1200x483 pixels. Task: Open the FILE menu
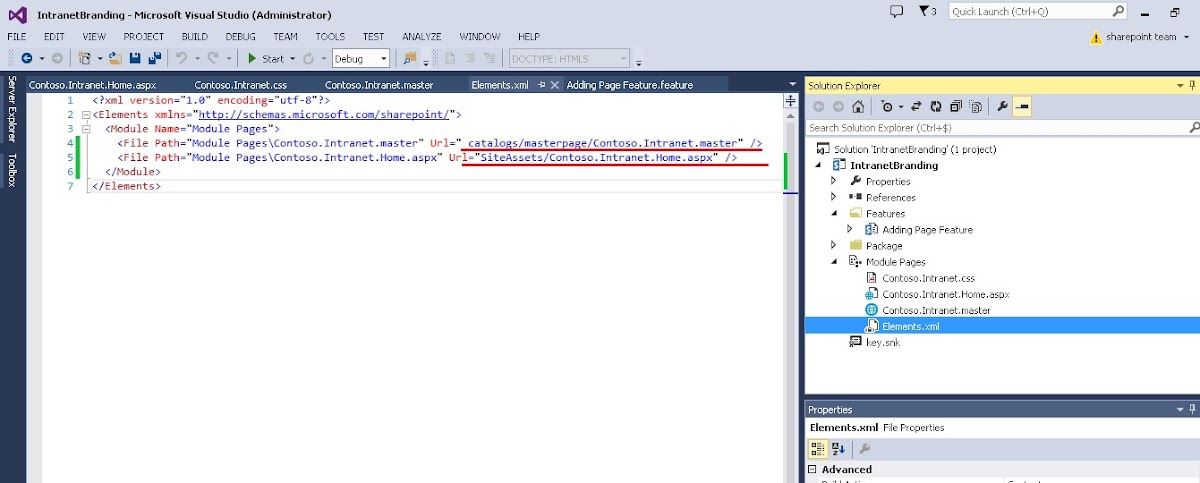coord(17,37)
